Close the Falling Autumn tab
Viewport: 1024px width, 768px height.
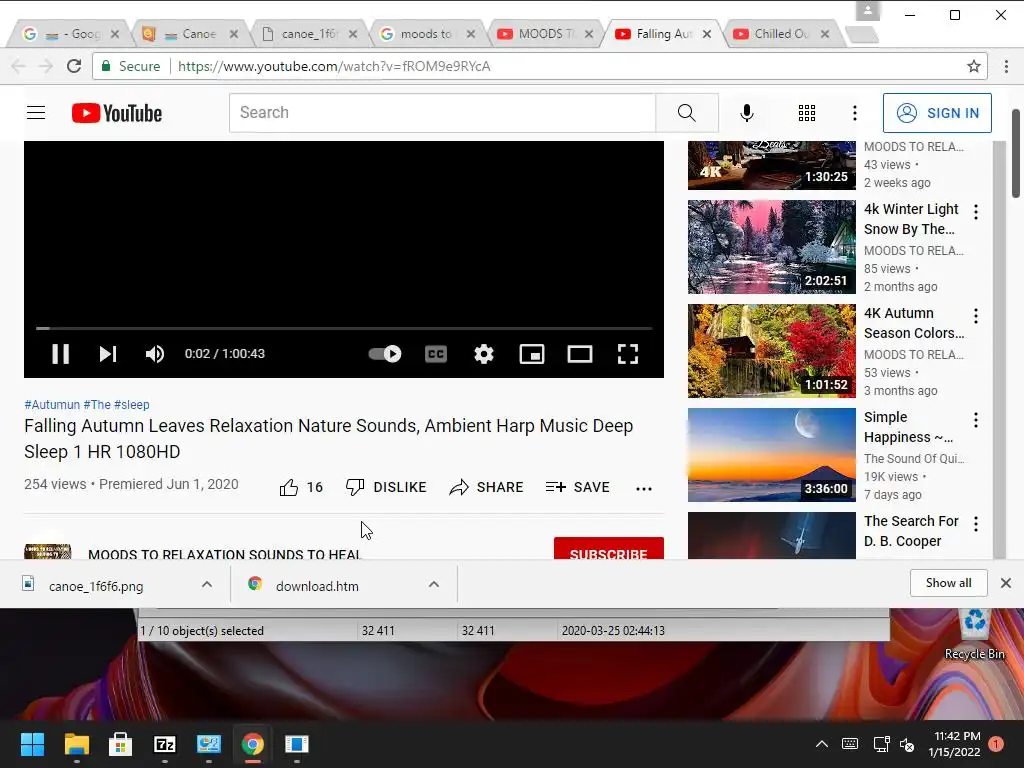[x=707, y=34]
